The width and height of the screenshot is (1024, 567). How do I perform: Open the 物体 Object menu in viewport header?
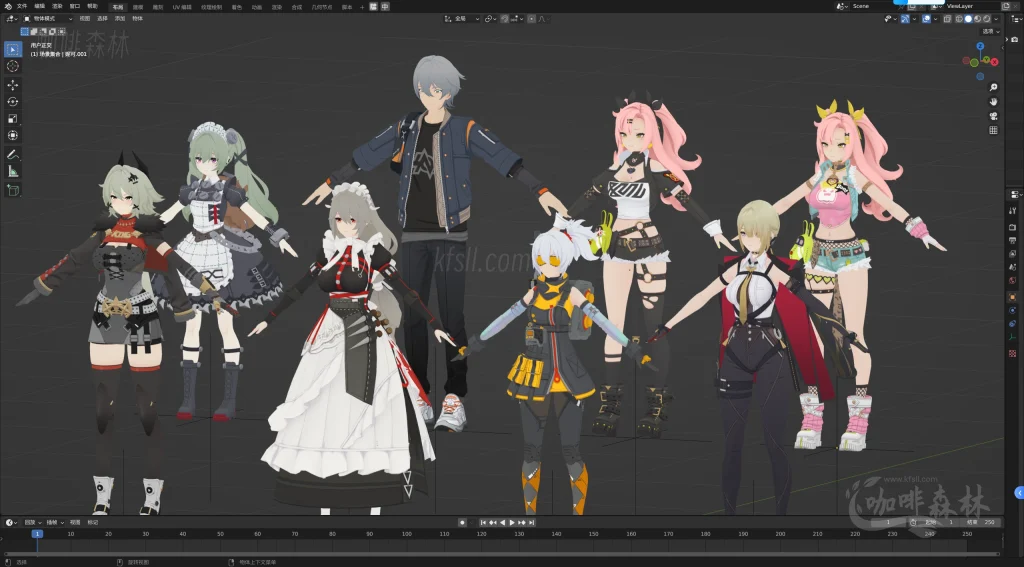click(x=138, y=19)
